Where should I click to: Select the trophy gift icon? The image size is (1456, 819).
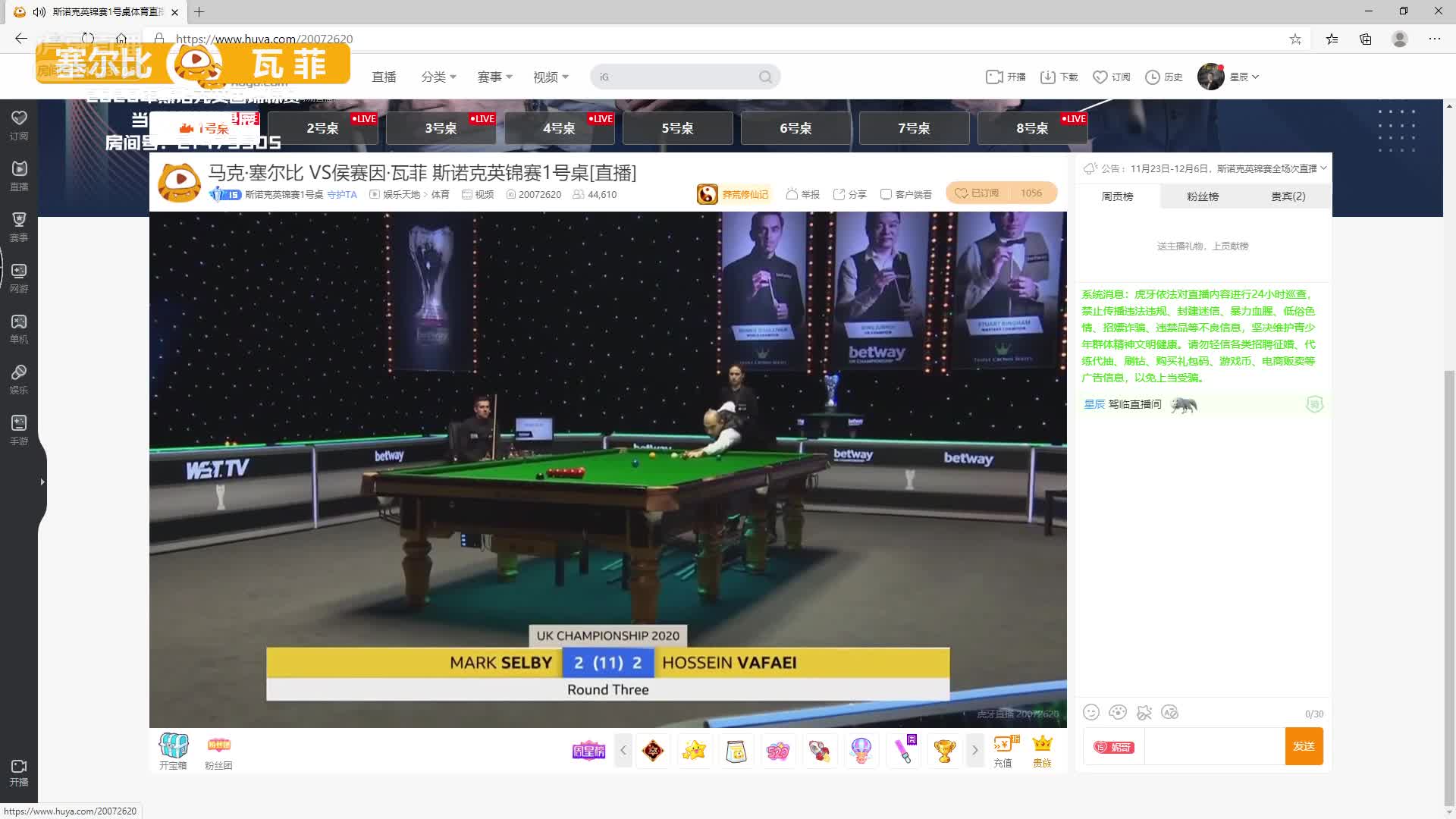(944, 750)
